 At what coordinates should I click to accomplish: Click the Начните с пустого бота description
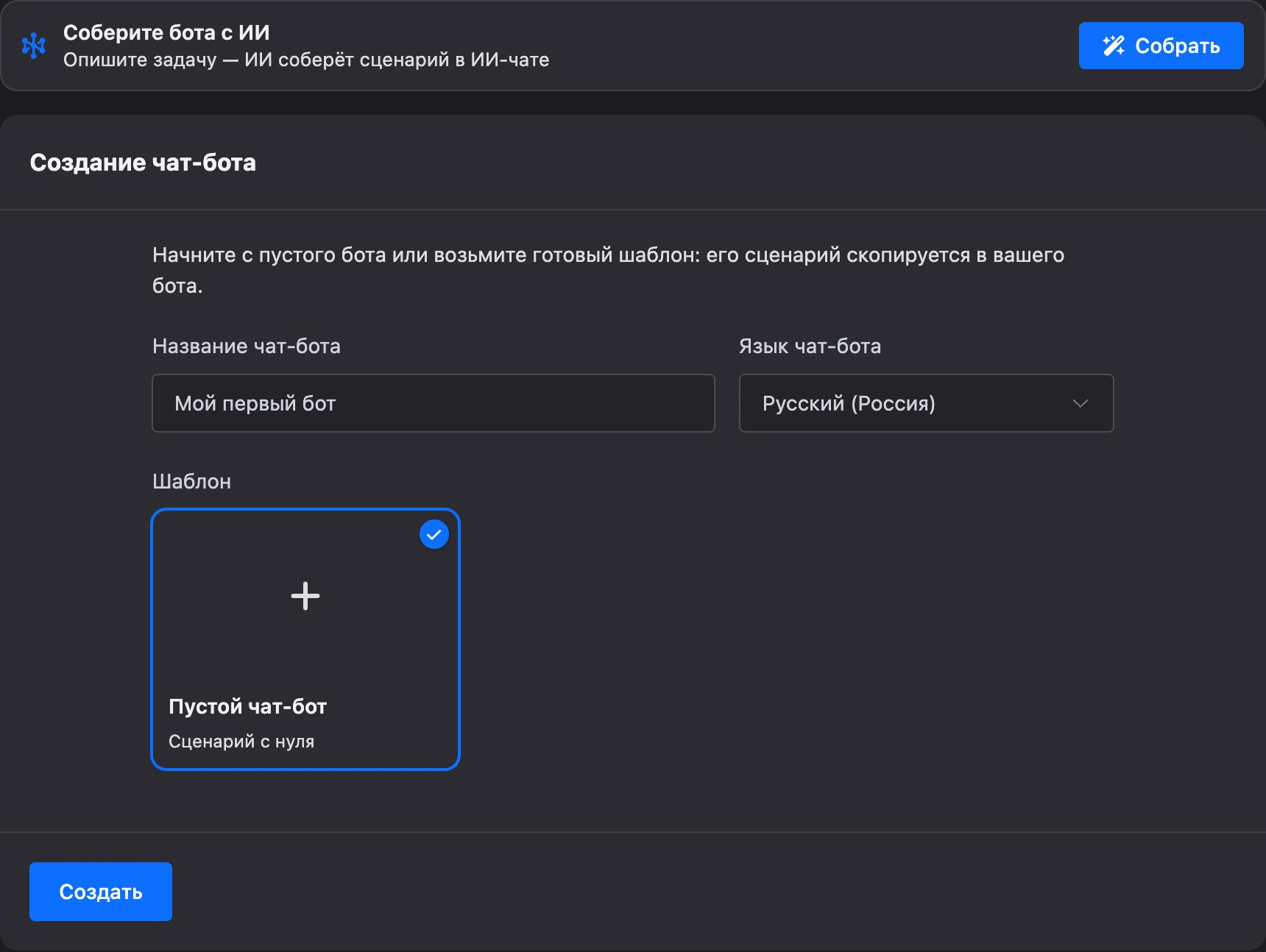click(608, 270)
